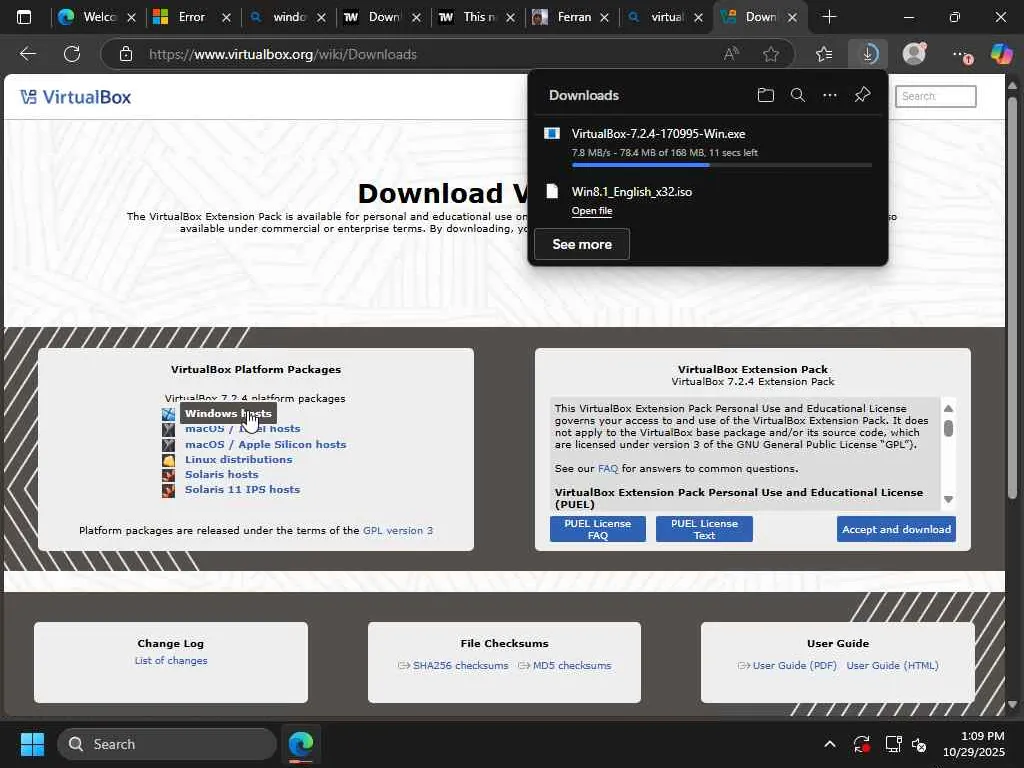
Task: Search downloads with magnifier icon
Action: pyautogui.click(x=797, y=95)
